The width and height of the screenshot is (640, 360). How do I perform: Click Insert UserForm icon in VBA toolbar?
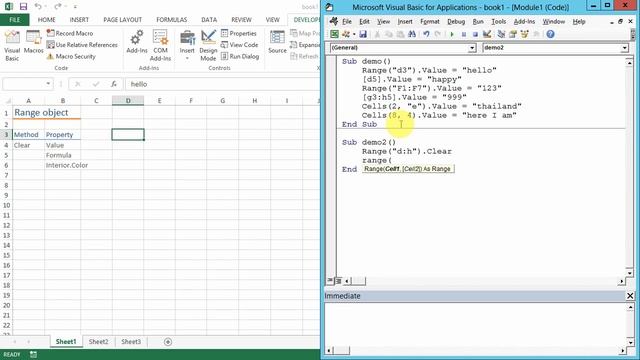pyautogui.click(x=346, y=34)
